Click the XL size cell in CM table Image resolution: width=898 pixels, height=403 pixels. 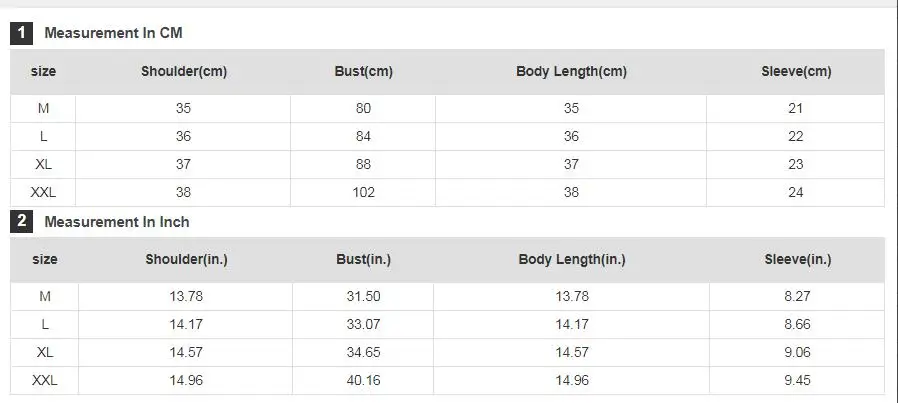(x=43, y=164)
